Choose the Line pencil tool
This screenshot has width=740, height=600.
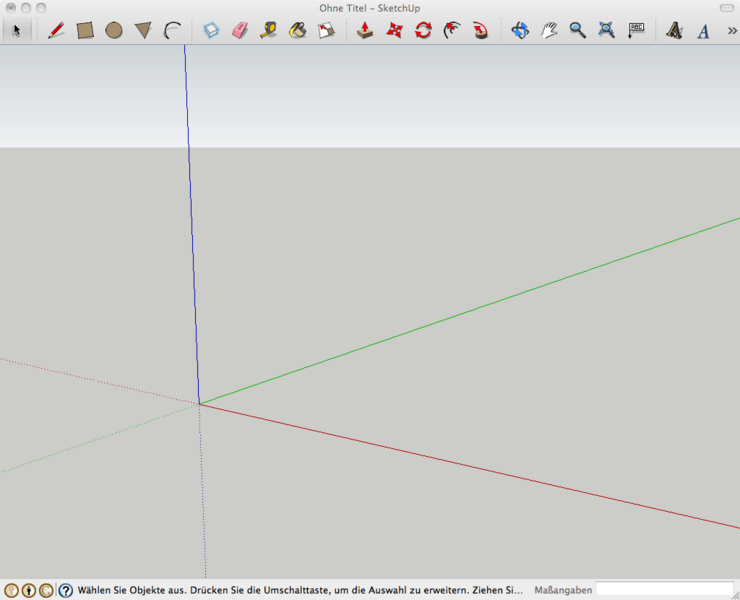point(56,30)
